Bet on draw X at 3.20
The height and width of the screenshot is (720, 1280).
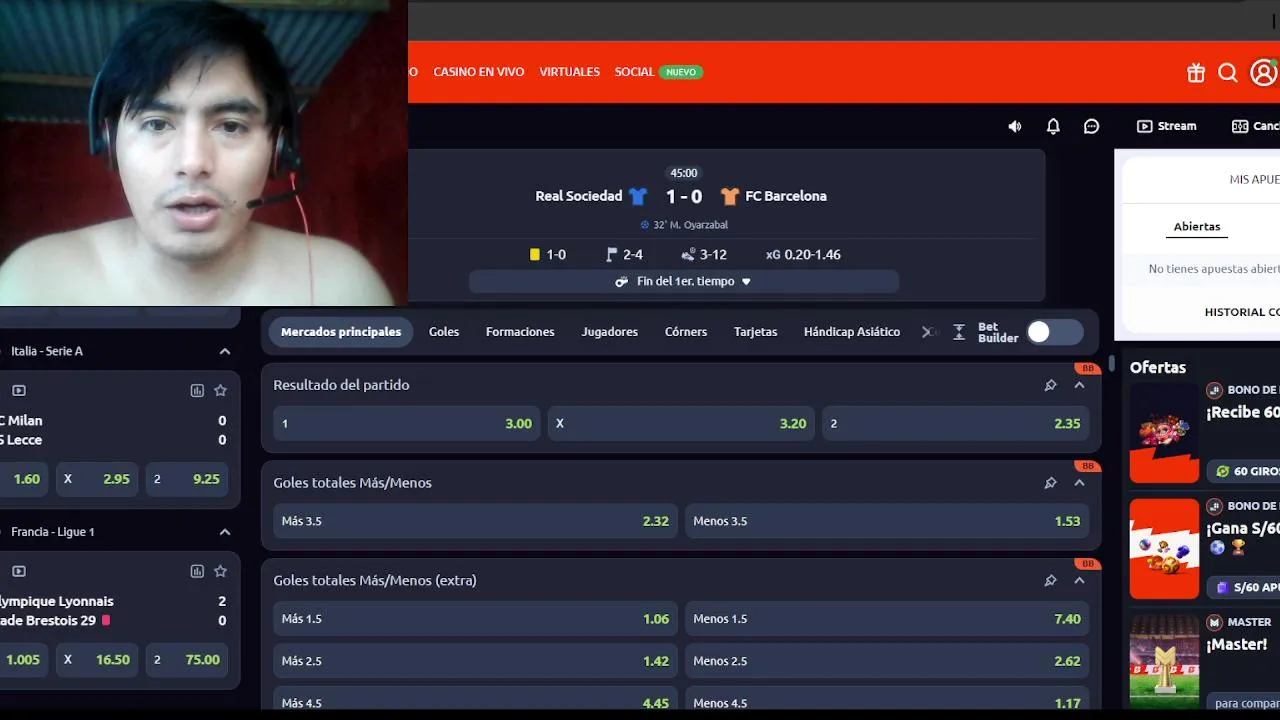681,424
